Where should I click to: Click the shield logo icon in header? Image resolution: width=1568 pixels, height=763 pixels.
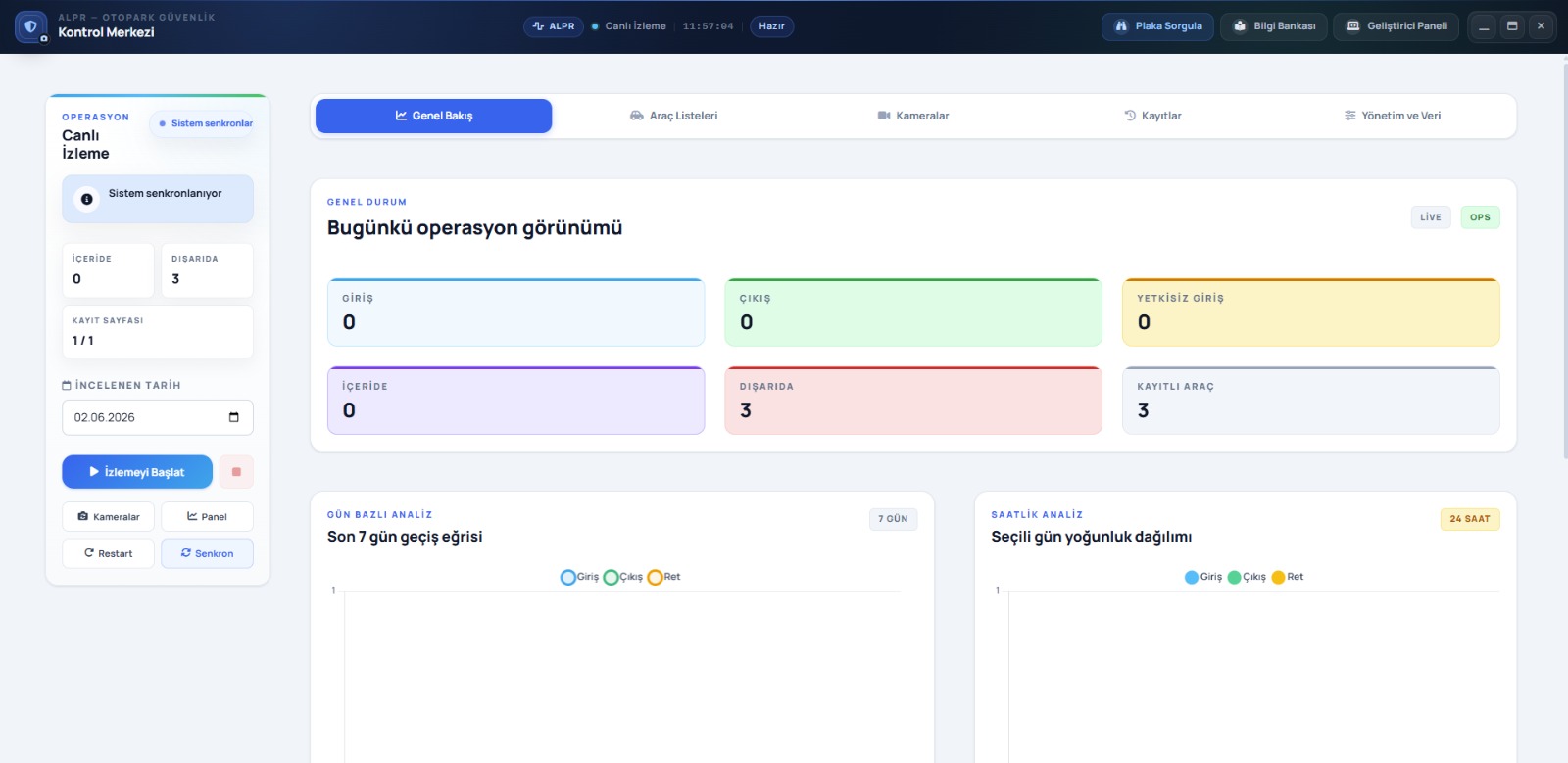click(30, 26)
